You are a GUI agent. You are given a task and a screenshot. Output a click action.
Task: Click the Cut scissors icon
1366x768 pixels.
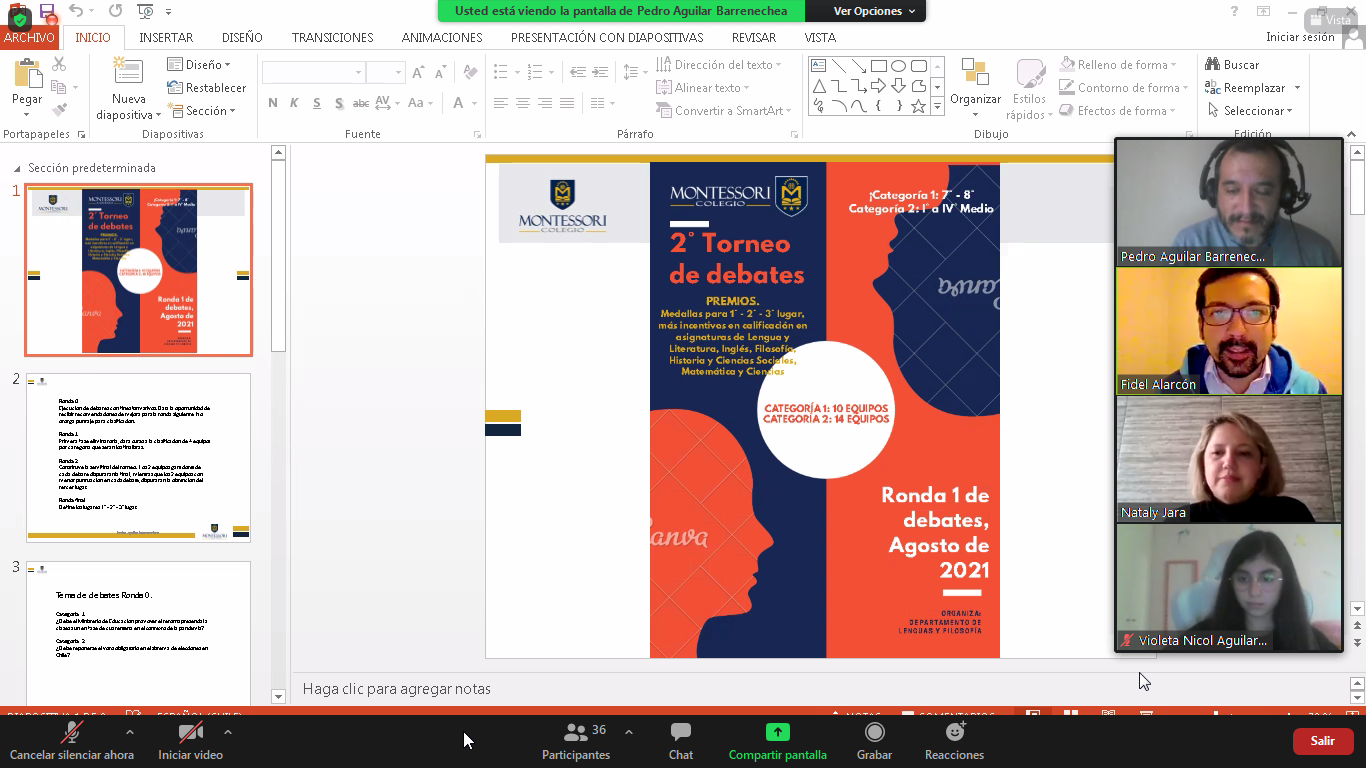[59, 65]
